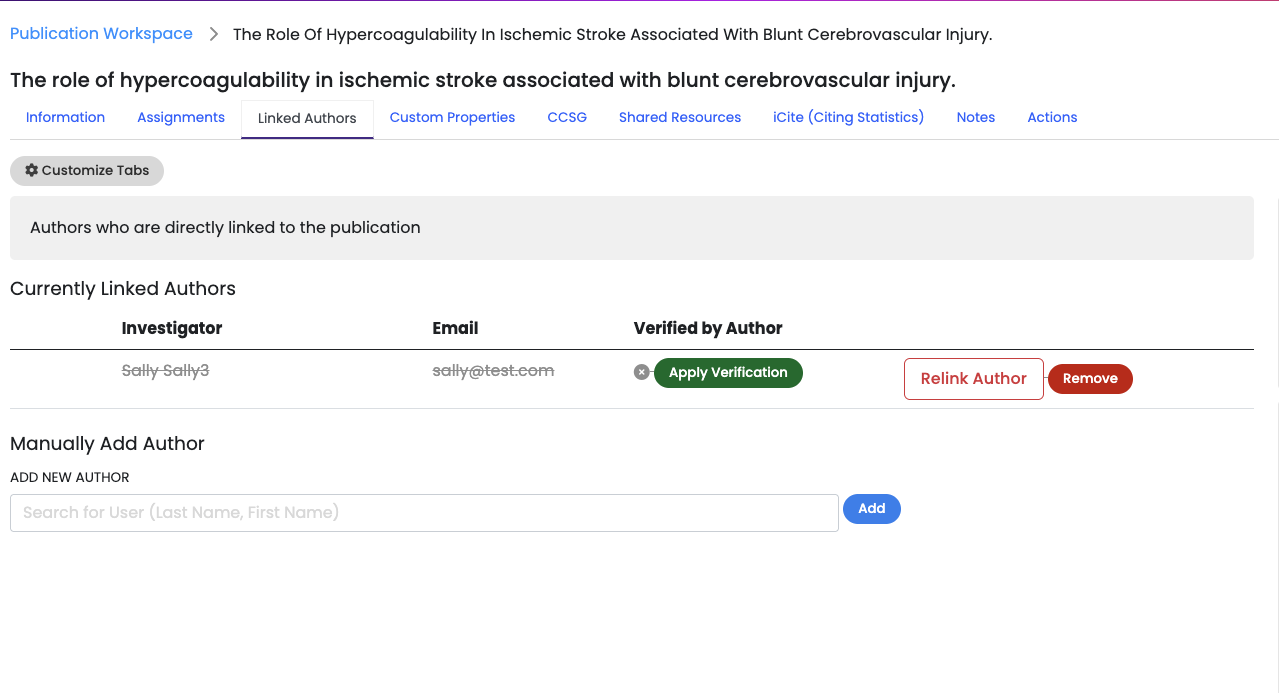Click the Verified by Author column header

tap(708, 328)
